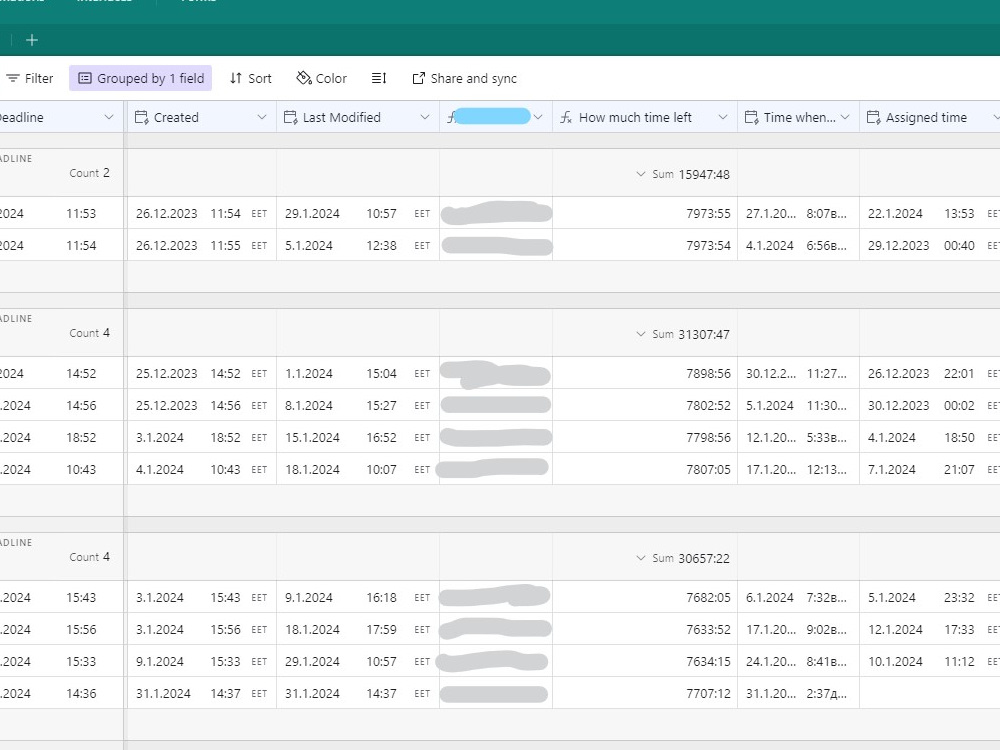Click the plus icon to add a view
1000x750 pixels.
(x=32, y=40)
